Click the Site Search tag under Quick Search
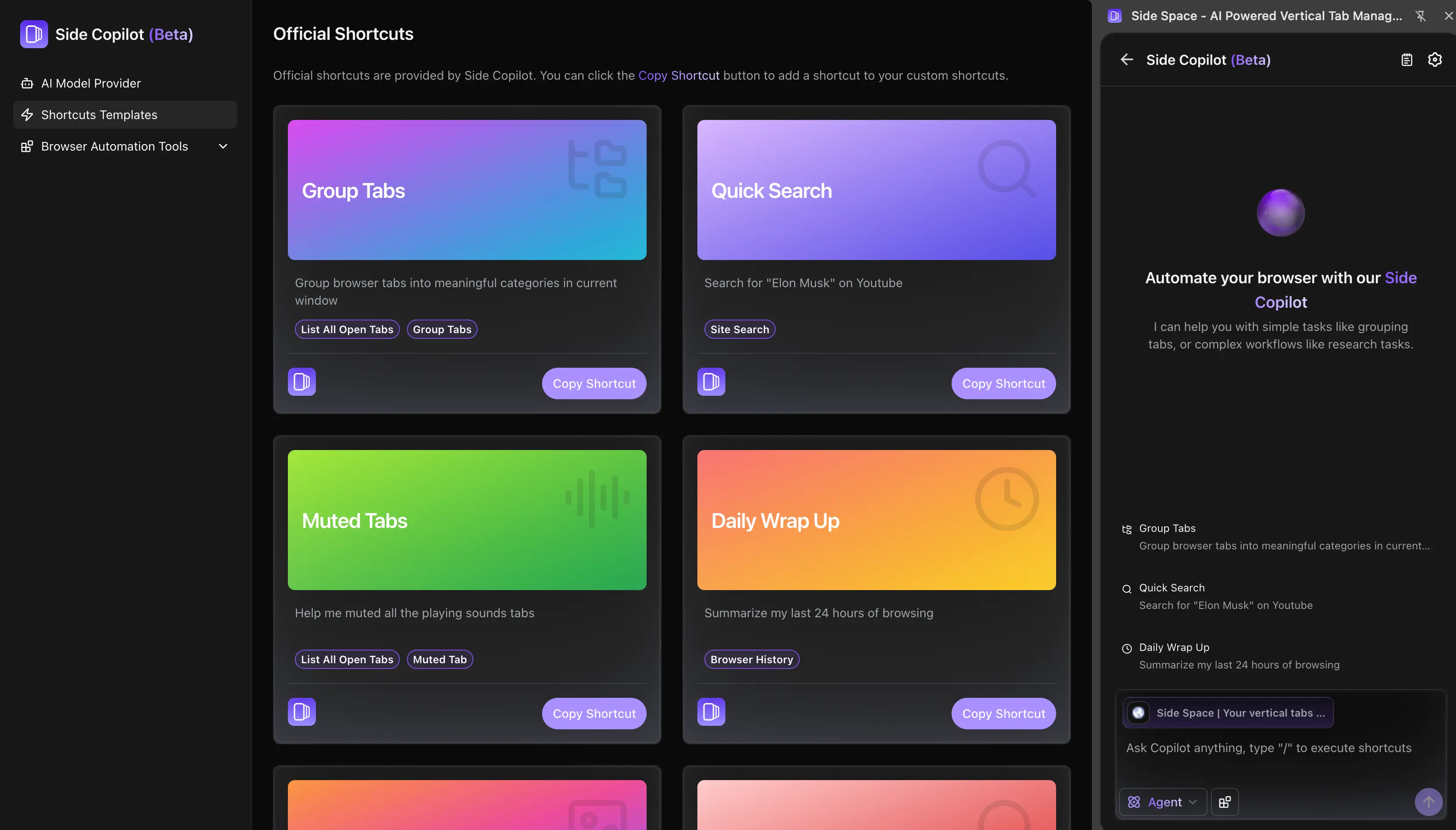 tap(739, 329)
